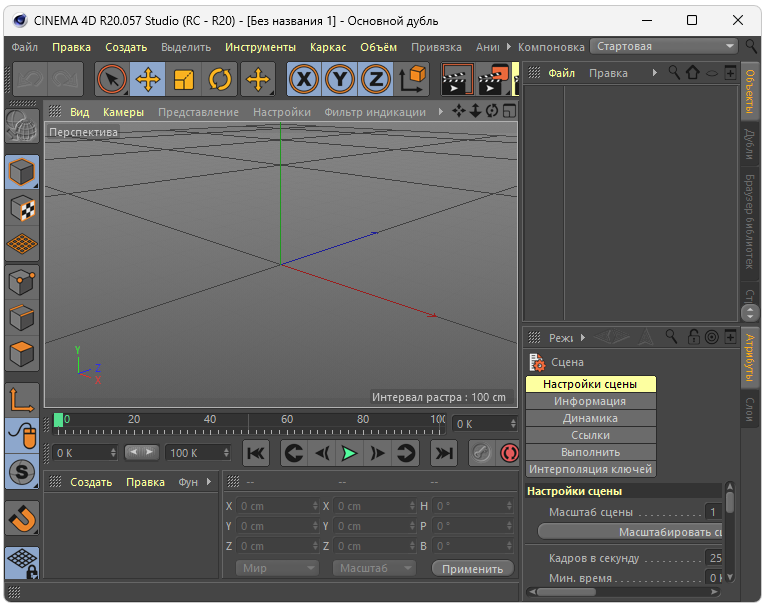Switch to the Динамика tab

pos(590,418)
